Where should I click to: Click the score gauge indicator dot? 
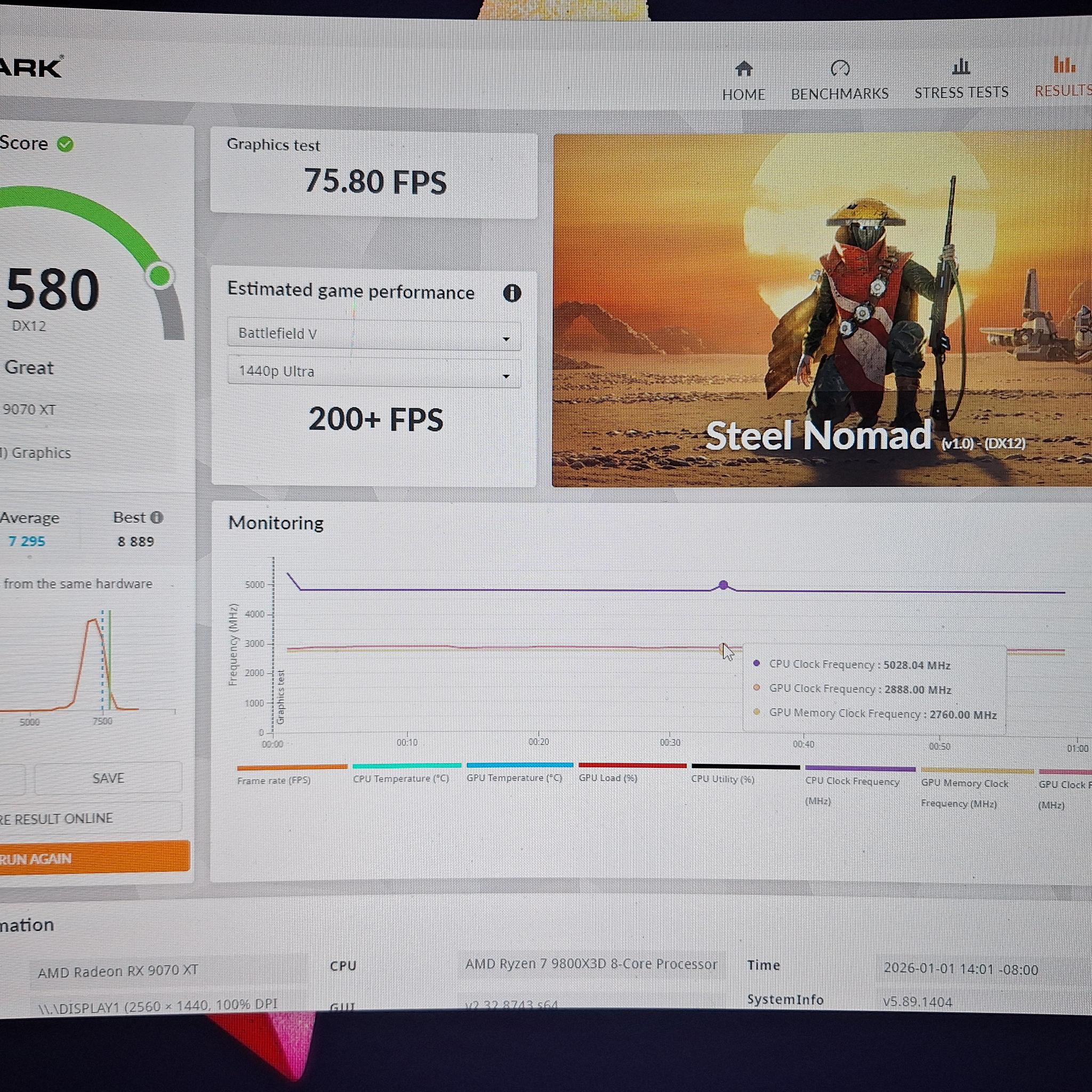[160, 275]
